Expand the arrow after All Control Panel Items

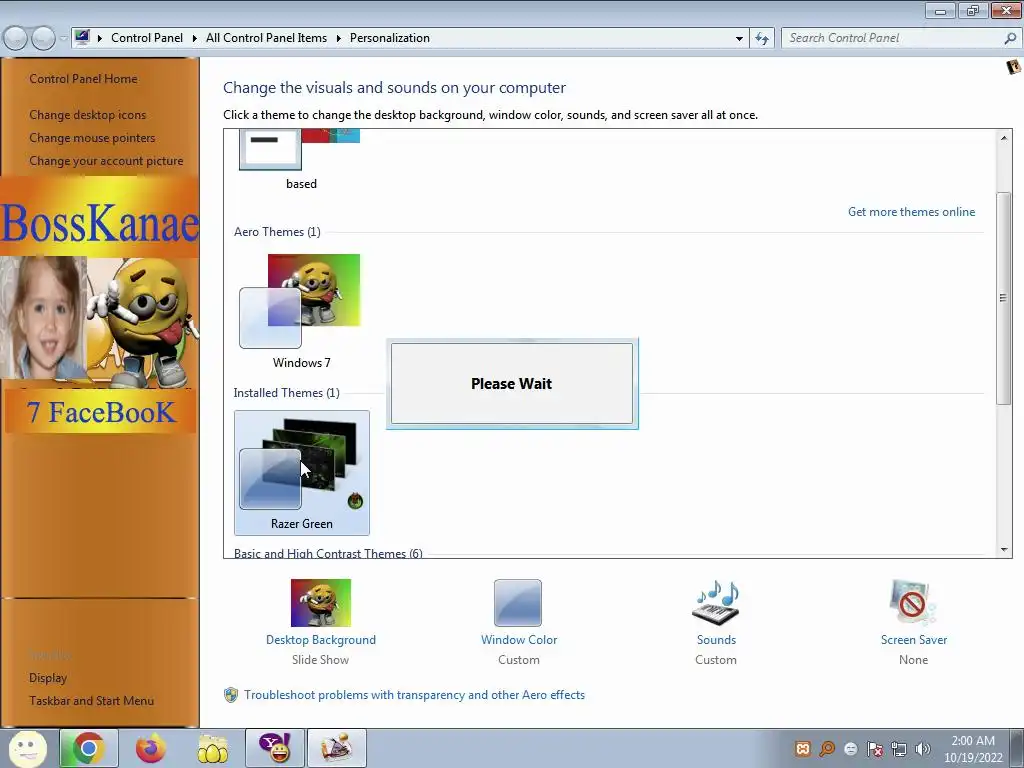[338, 39]
